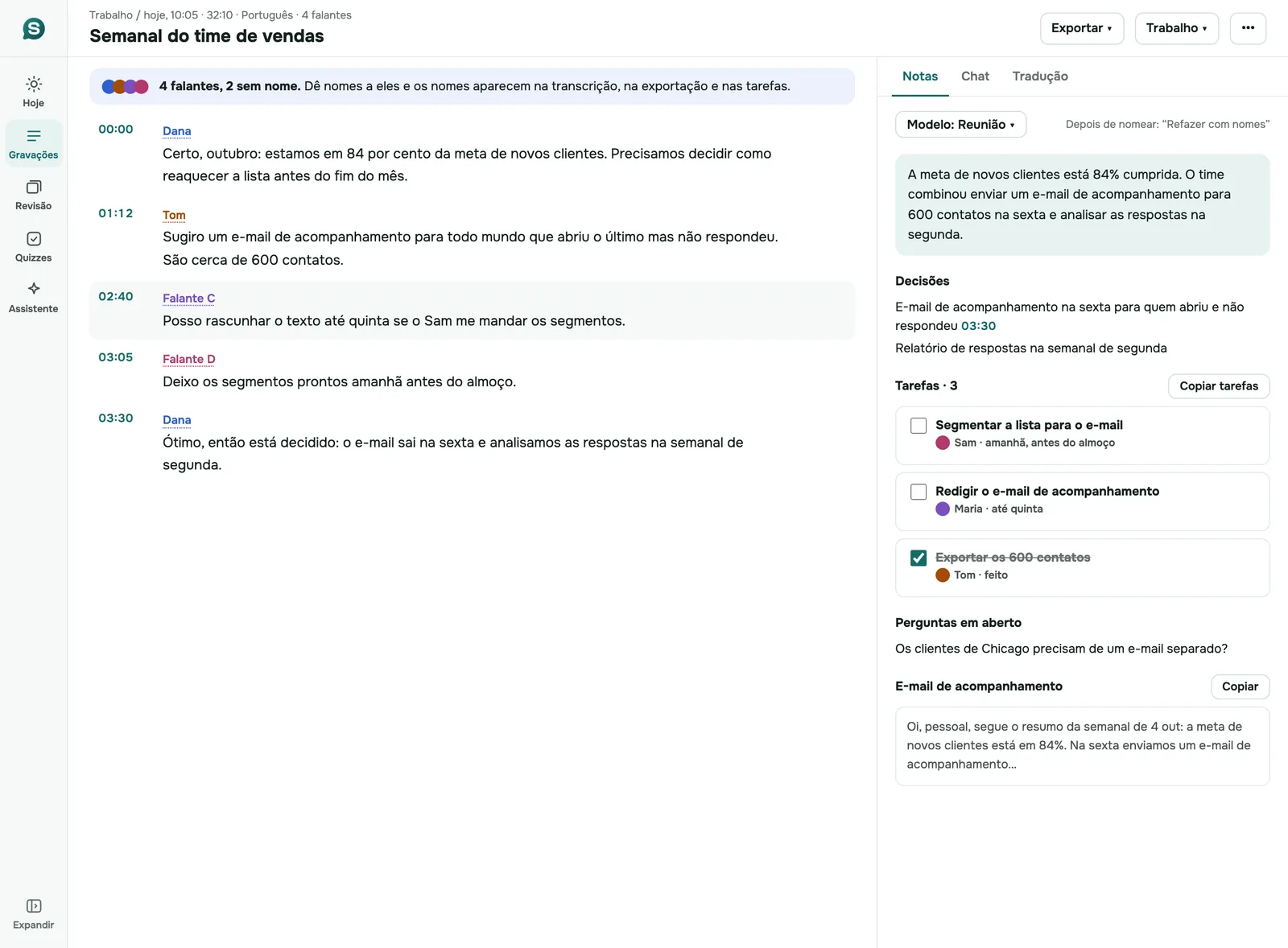Click the app logo icon

[x=34, y=29]
